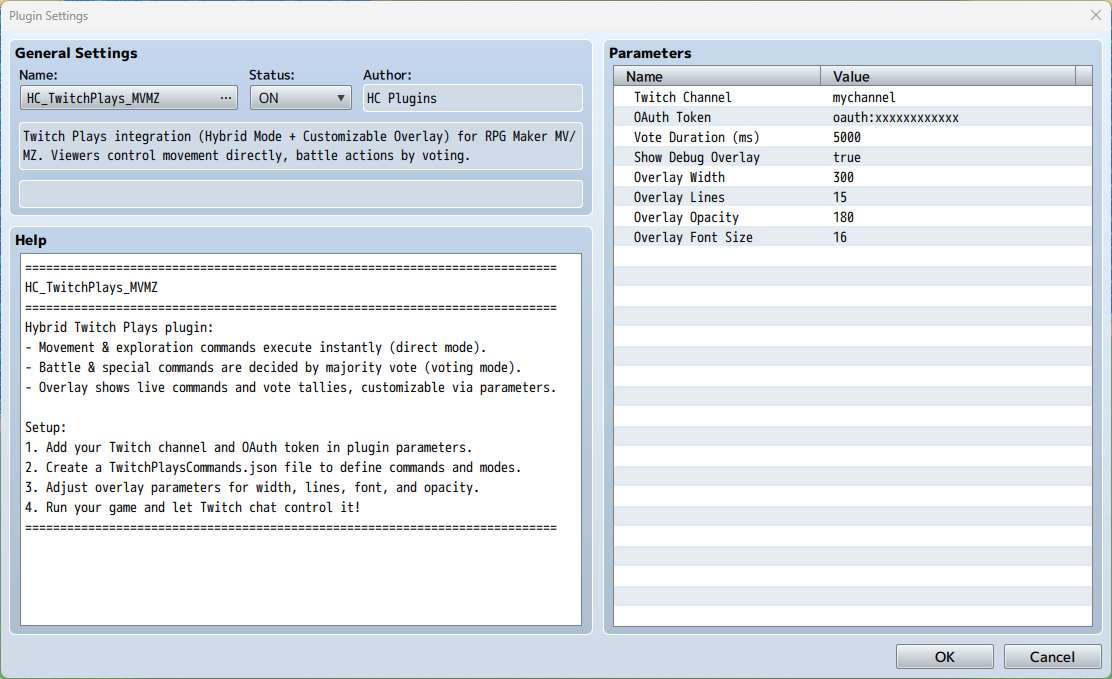The width and height of the screenshot is (1112, 679).
Task: Click the Cancel button
Action: pos(1052,657)
